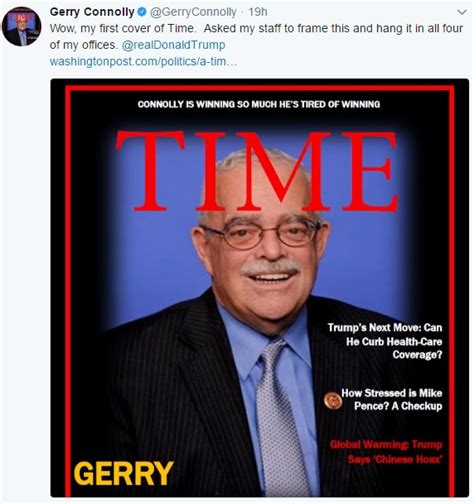Open the @GerryConnolly handle
474x504 pixels.
[x=193, y=12]
